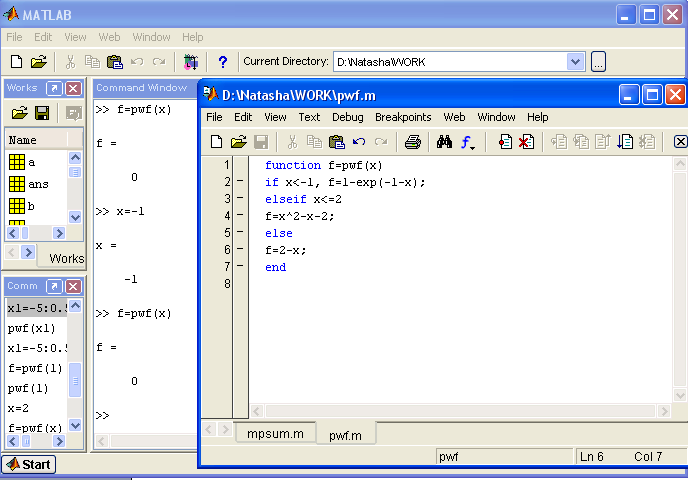Click the blue question mark Help icon

pos(223,62)
